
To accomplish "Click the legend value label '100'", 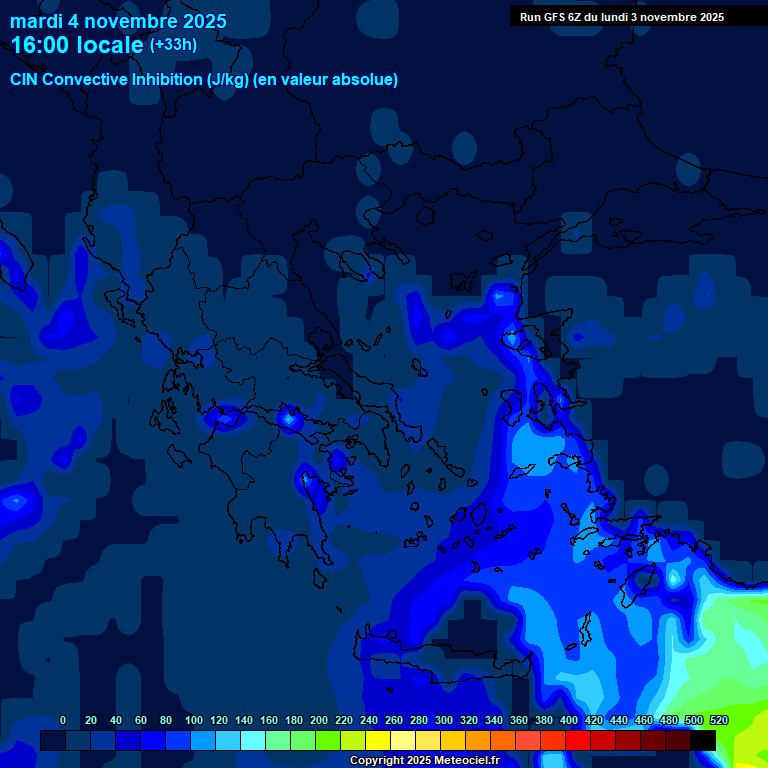I will [194, 720].
